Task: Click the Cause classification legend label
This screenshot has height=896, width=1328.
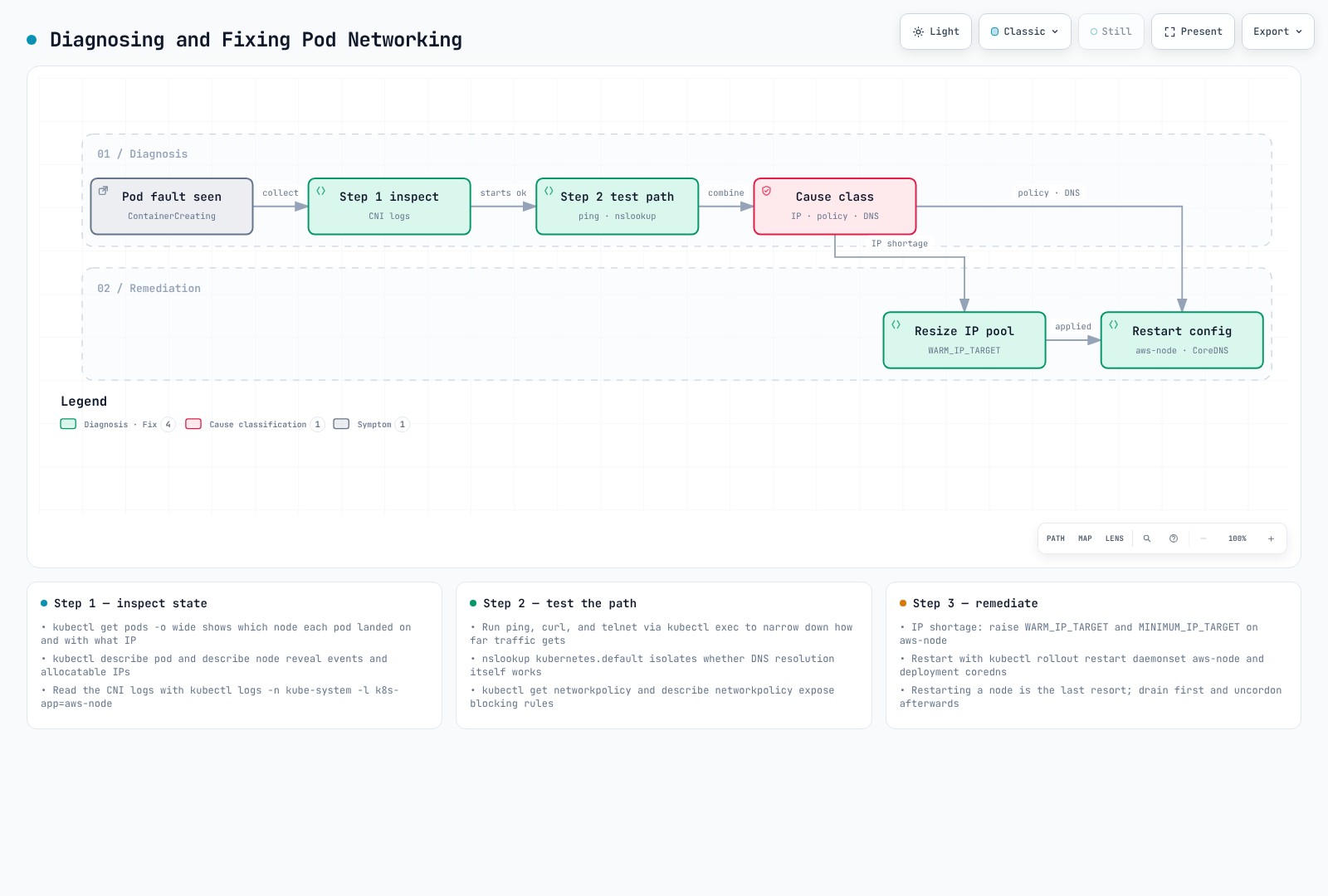Action: click(x=258, y=424)
